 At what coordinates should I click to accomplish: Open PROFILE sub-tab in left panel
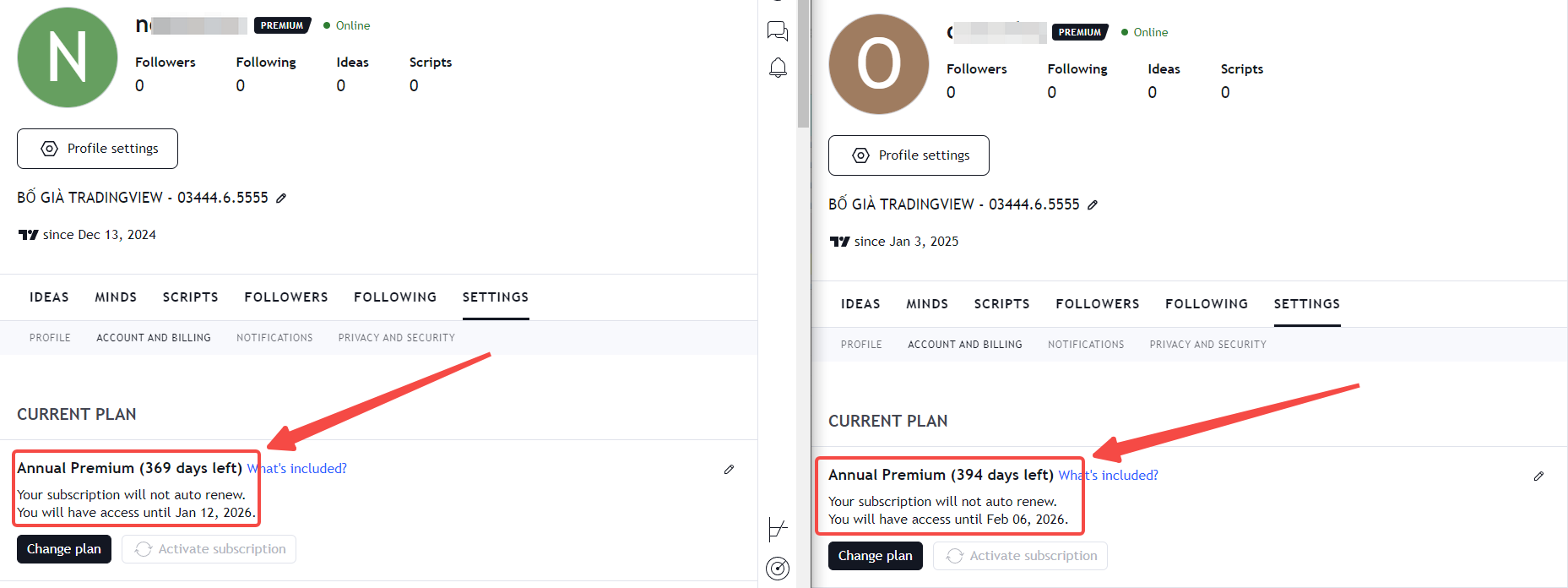(50, 338)
